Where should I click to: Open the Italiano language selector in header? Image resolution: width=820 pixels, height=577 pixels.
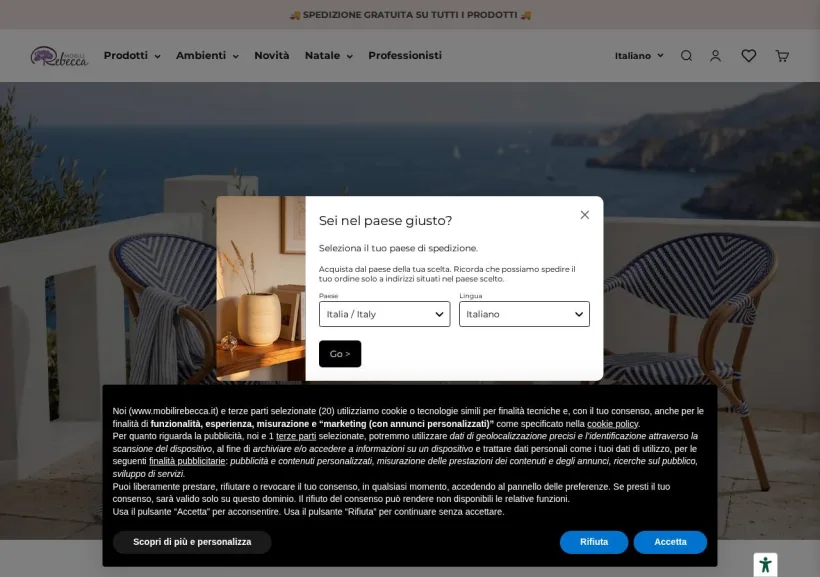pos(639,55)
